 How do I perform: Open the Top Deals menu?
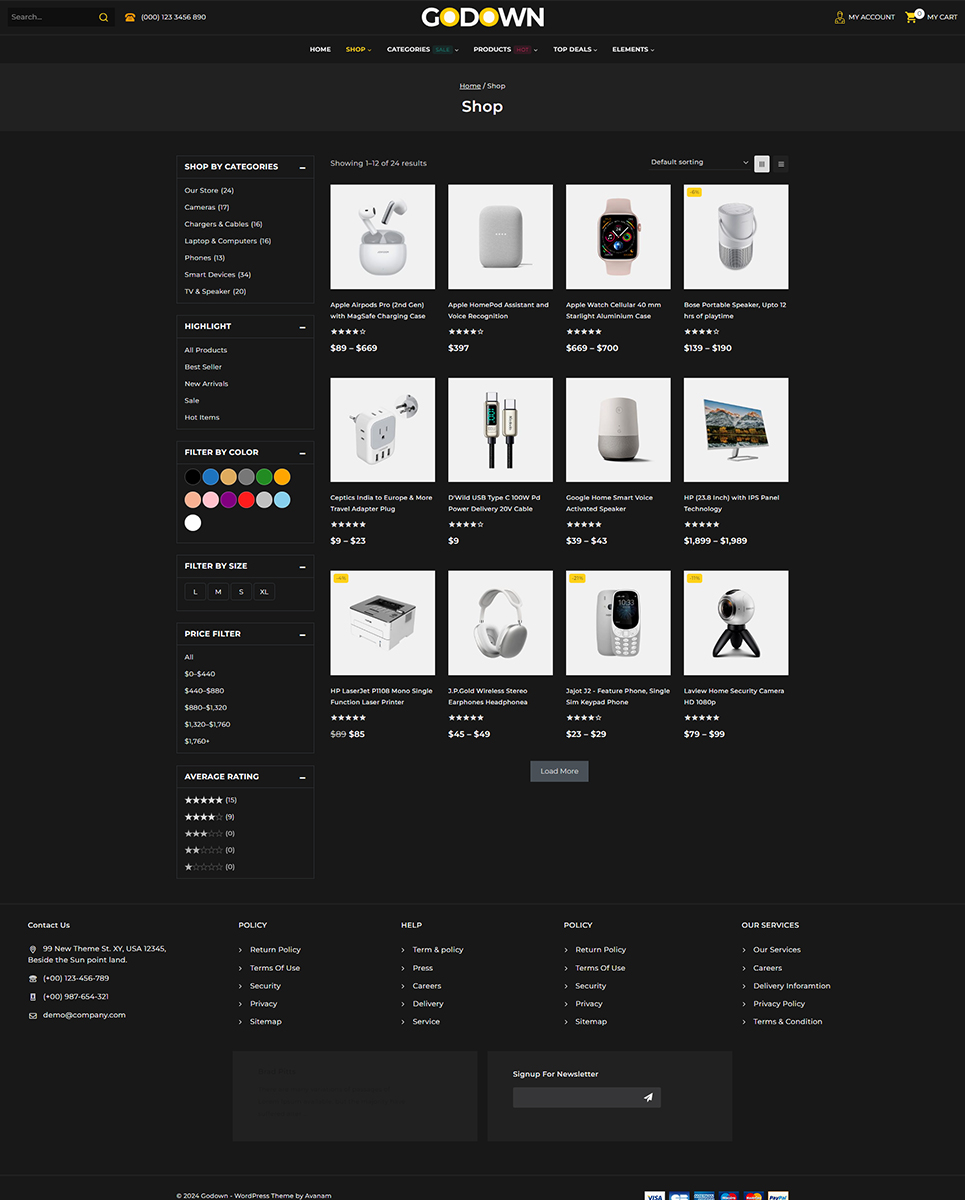(575, 49)
